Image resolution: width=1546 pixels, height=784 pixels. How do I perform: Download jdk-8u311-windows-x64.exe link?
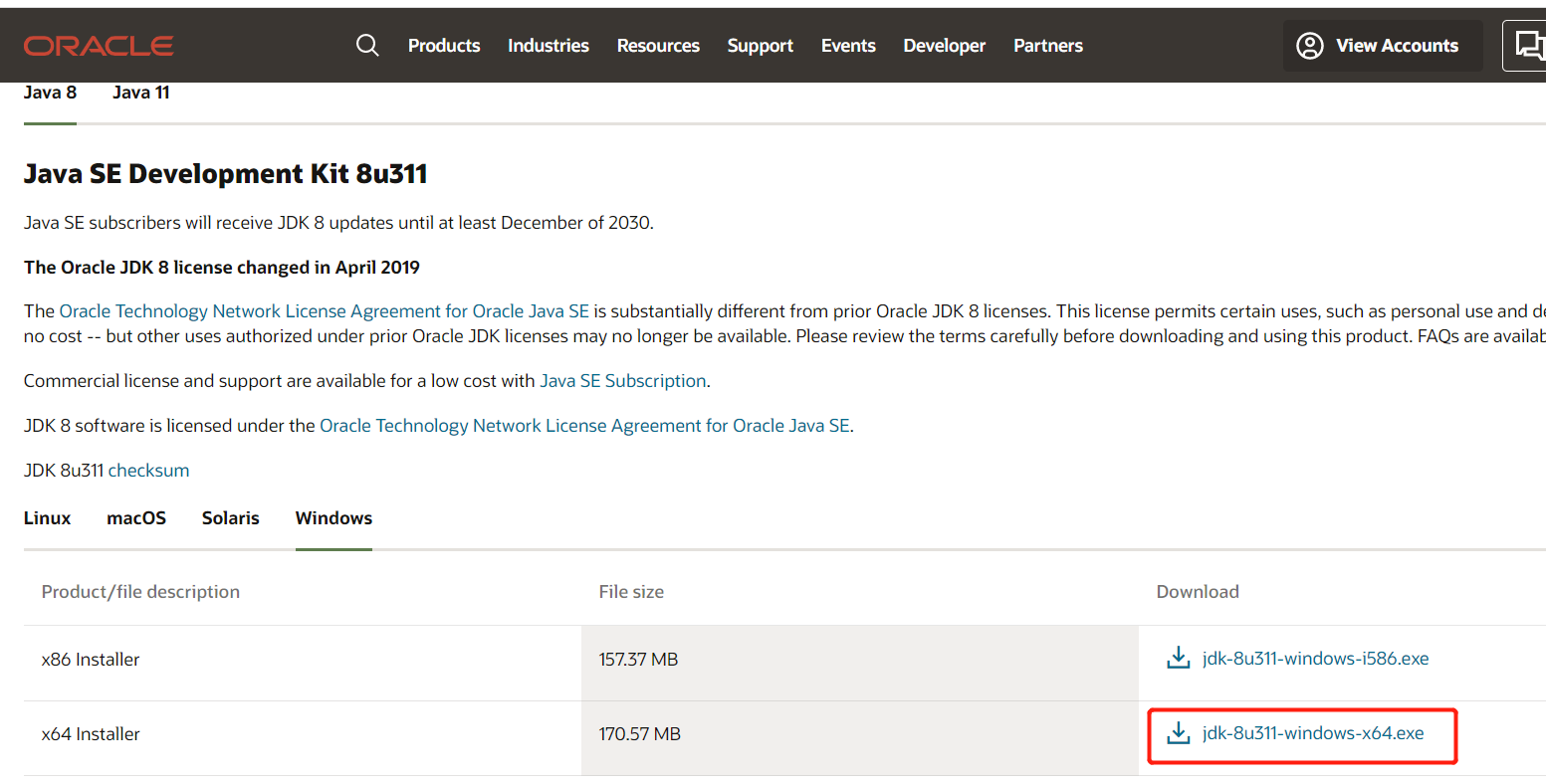coord(1313,733)
